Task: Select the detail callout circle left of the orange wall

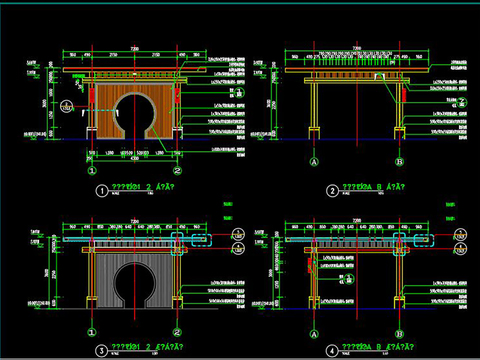Action: (67, 107)
